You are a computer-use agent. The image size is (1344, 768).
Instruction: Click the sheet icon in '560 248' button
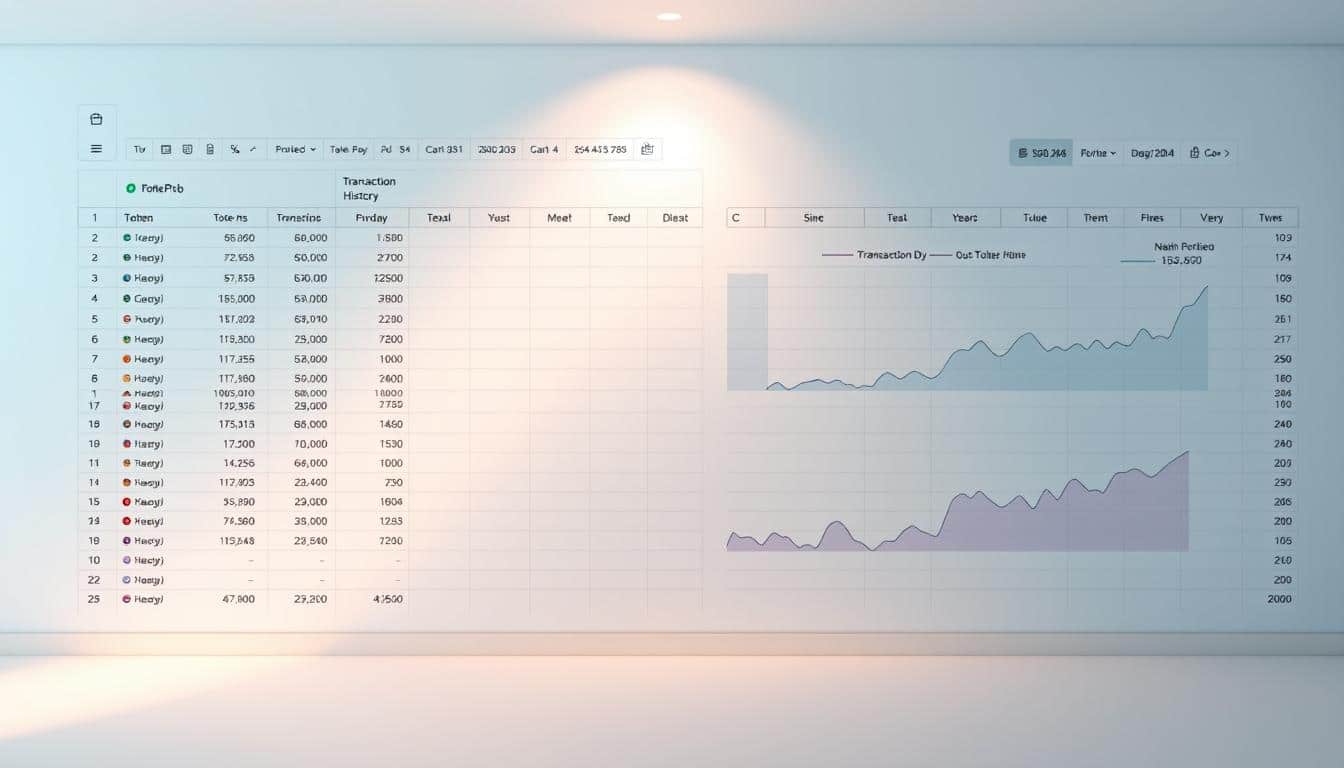tap(1023, 153)
